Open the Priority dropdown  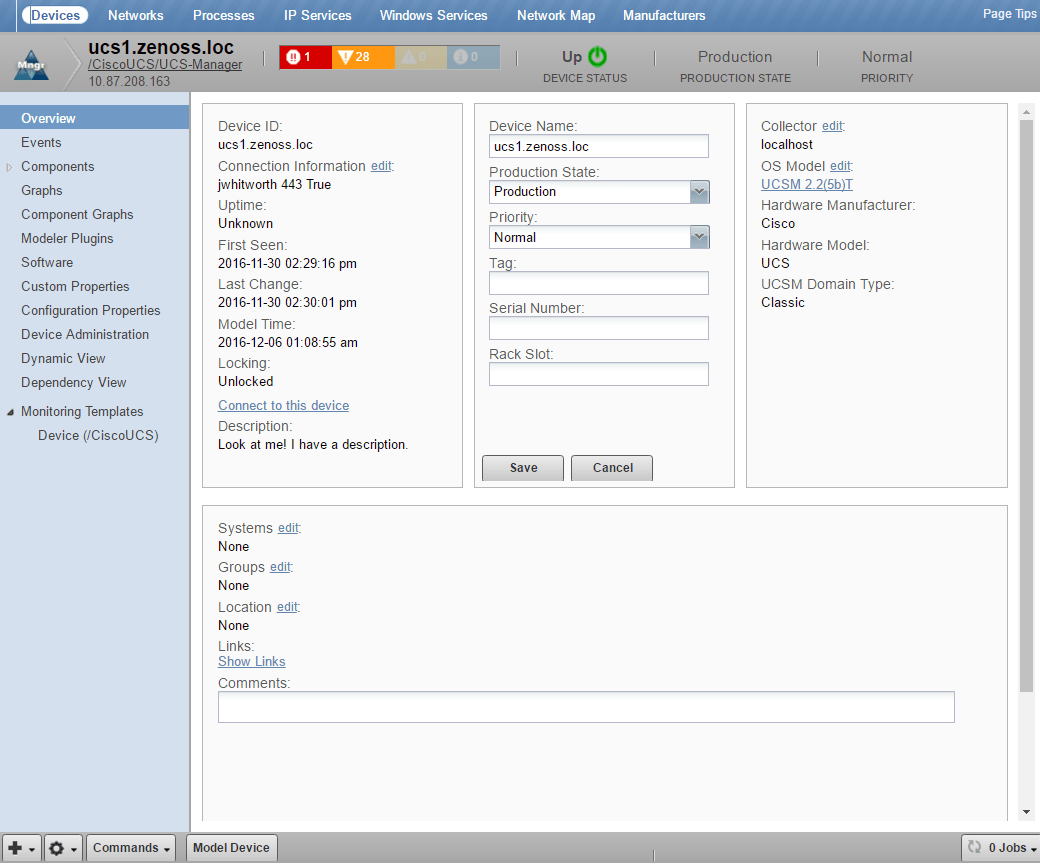click(699, 237)
